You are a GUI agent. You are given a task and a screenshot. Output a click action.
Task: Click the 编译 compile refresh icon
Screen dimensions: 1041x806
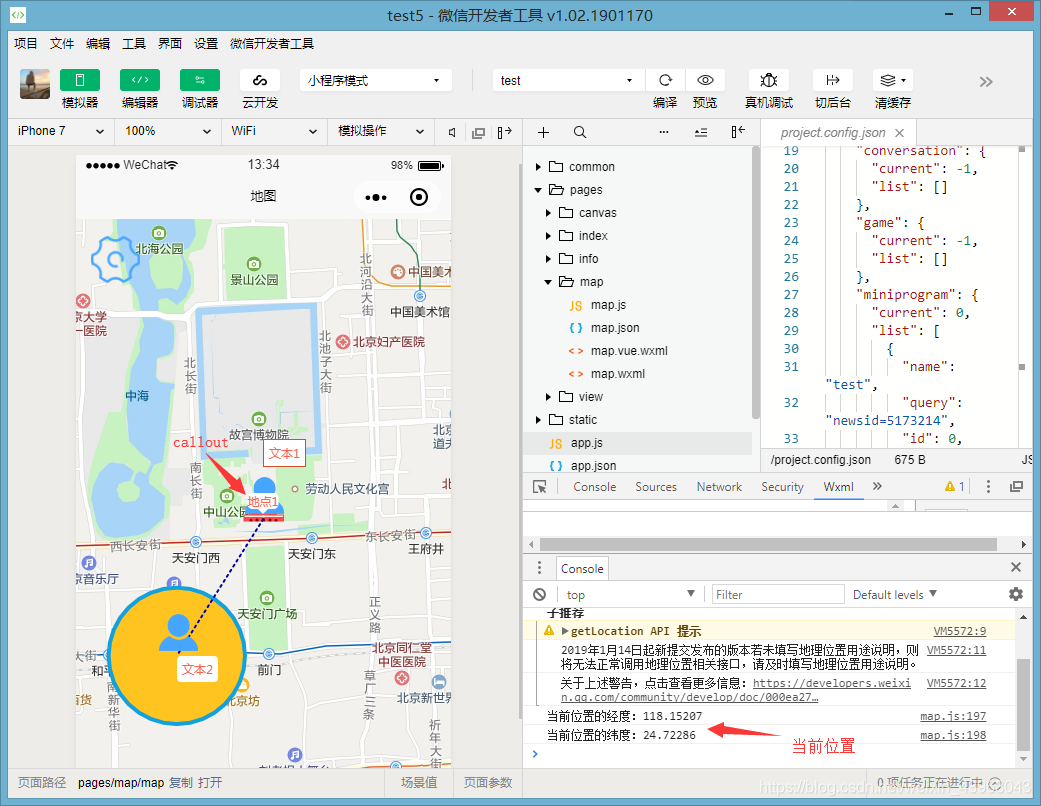(665, 80)
